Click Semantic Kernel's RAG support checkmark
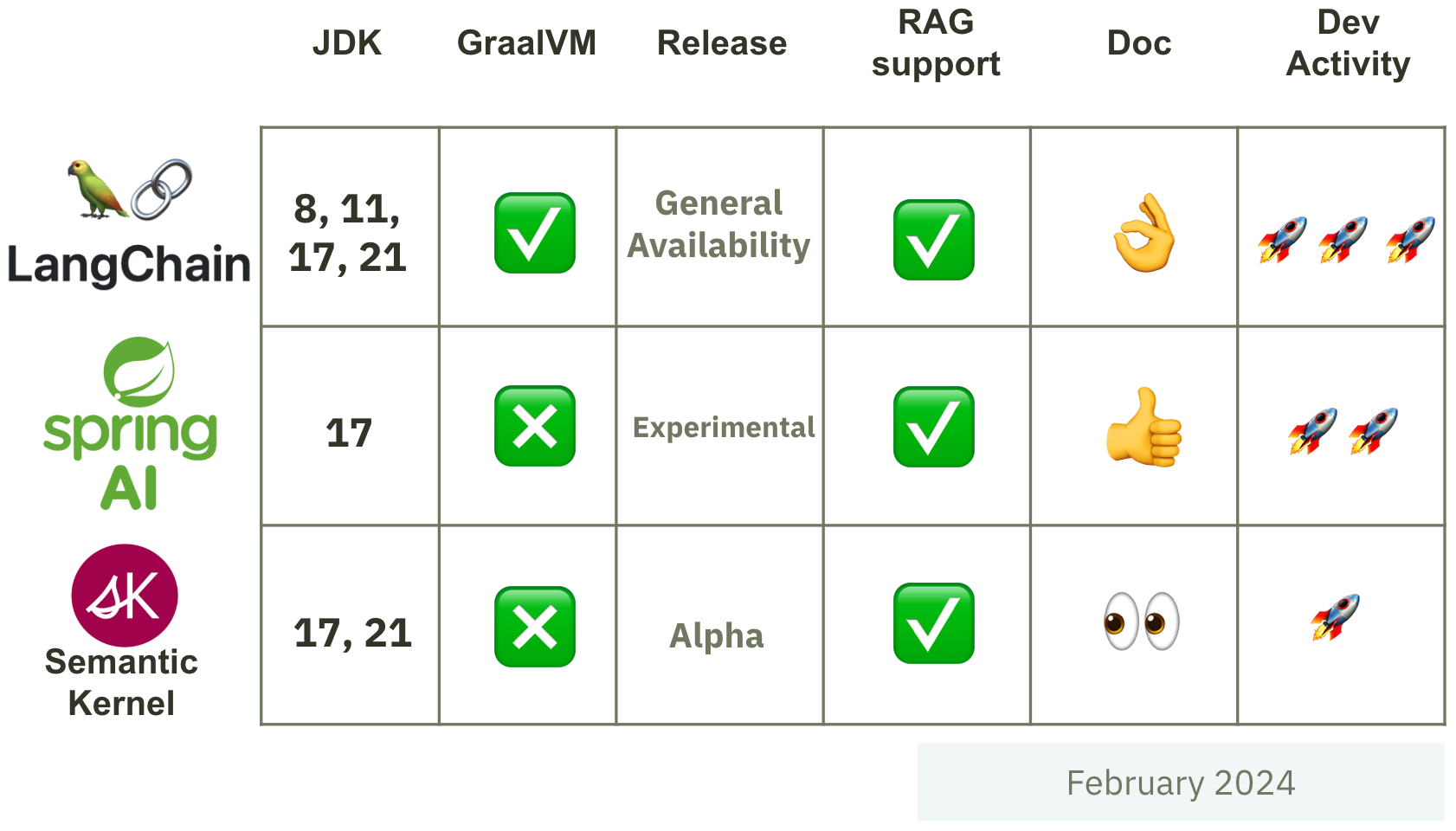The height and width of the screenshot is (831, 1456). coord(934,623)
